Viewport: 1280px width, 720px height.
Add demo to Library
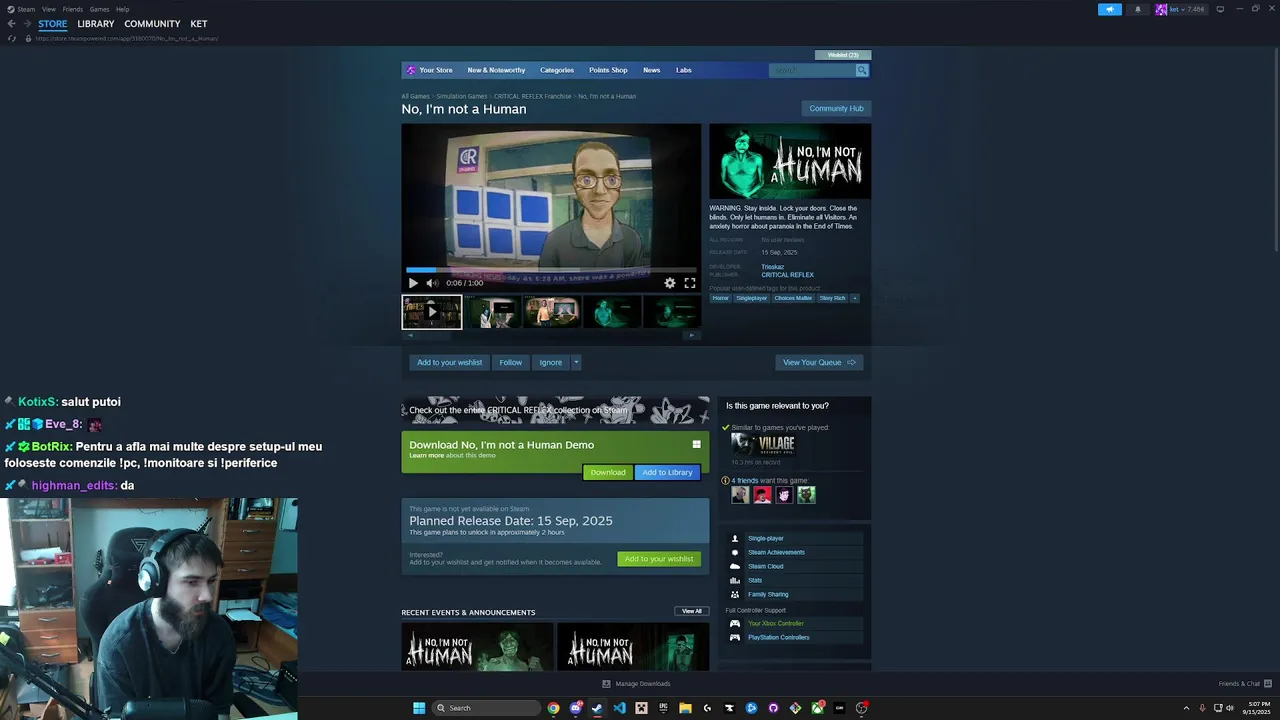(667, 472)
